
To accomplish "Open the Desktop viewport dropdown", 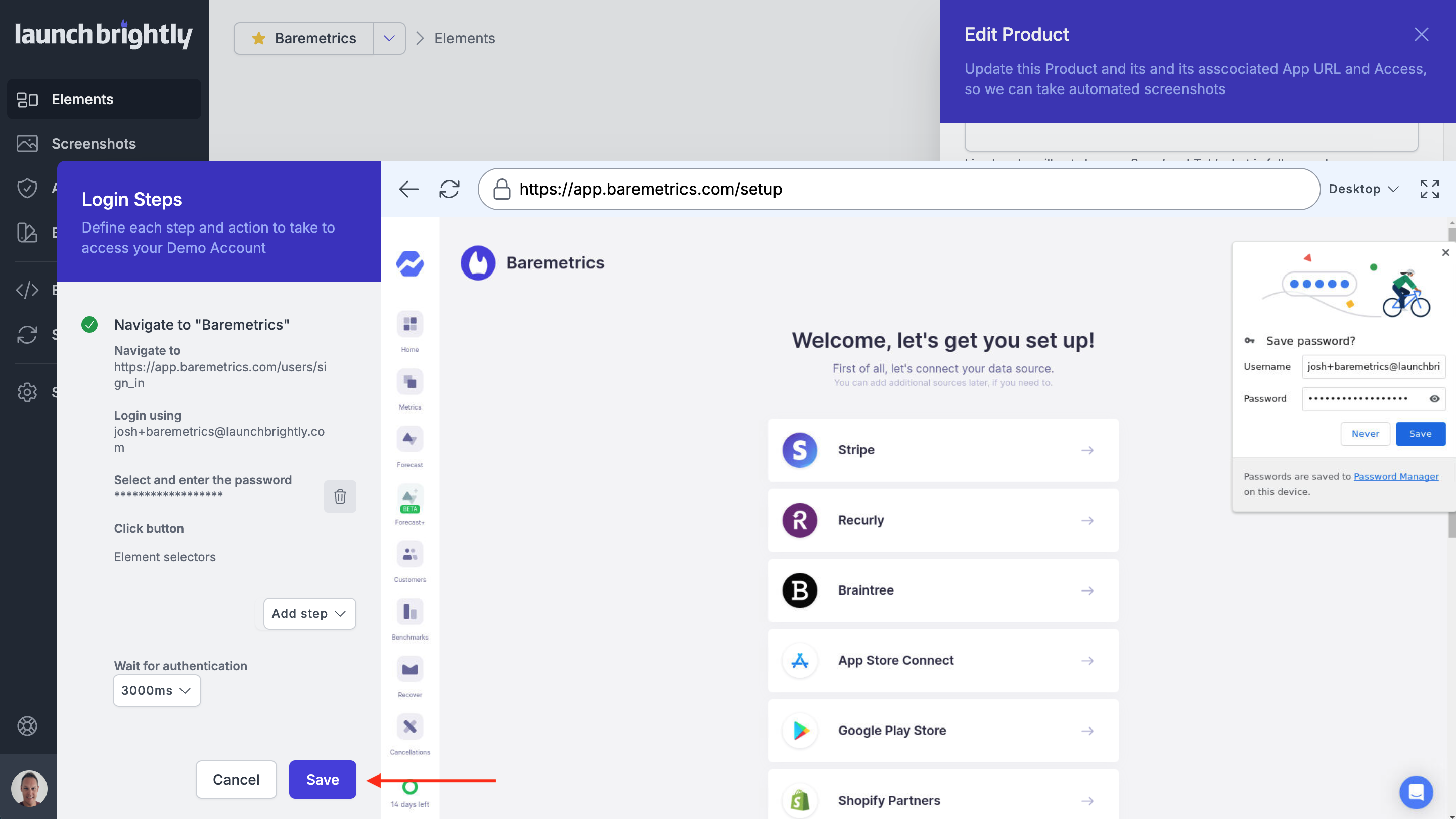I will (x=1363, y=189).
